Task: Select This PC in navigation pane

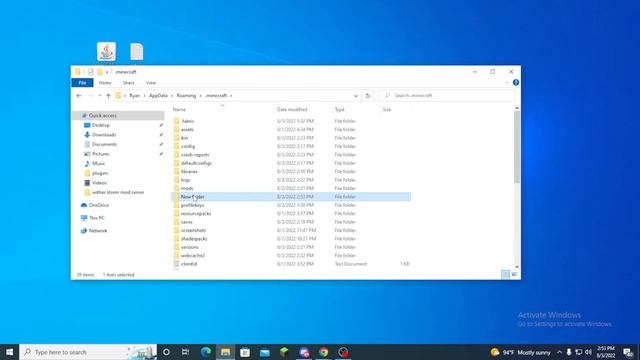Action: [x=97, y=218]
